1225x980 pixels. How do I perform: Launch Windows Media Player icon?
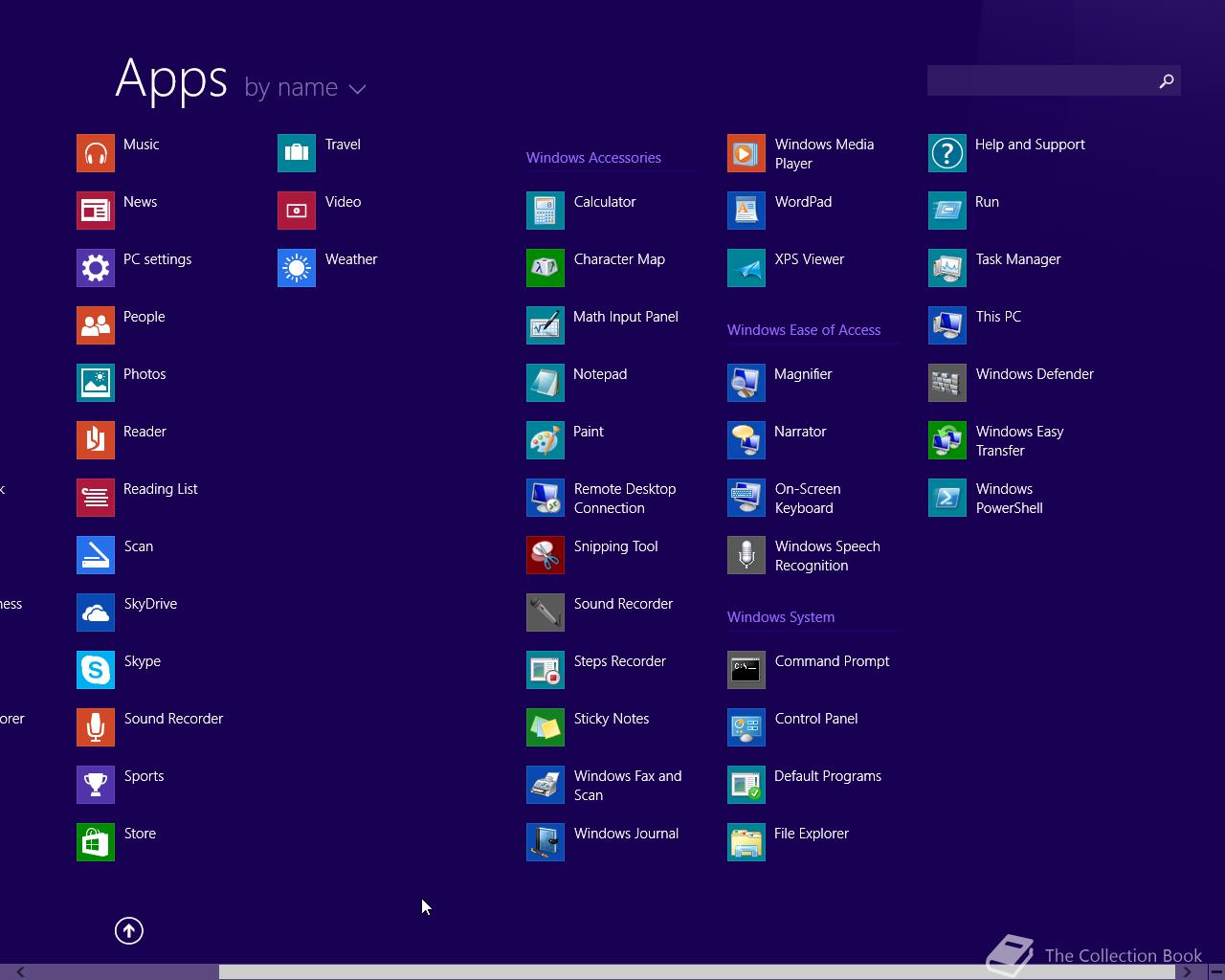746,153
